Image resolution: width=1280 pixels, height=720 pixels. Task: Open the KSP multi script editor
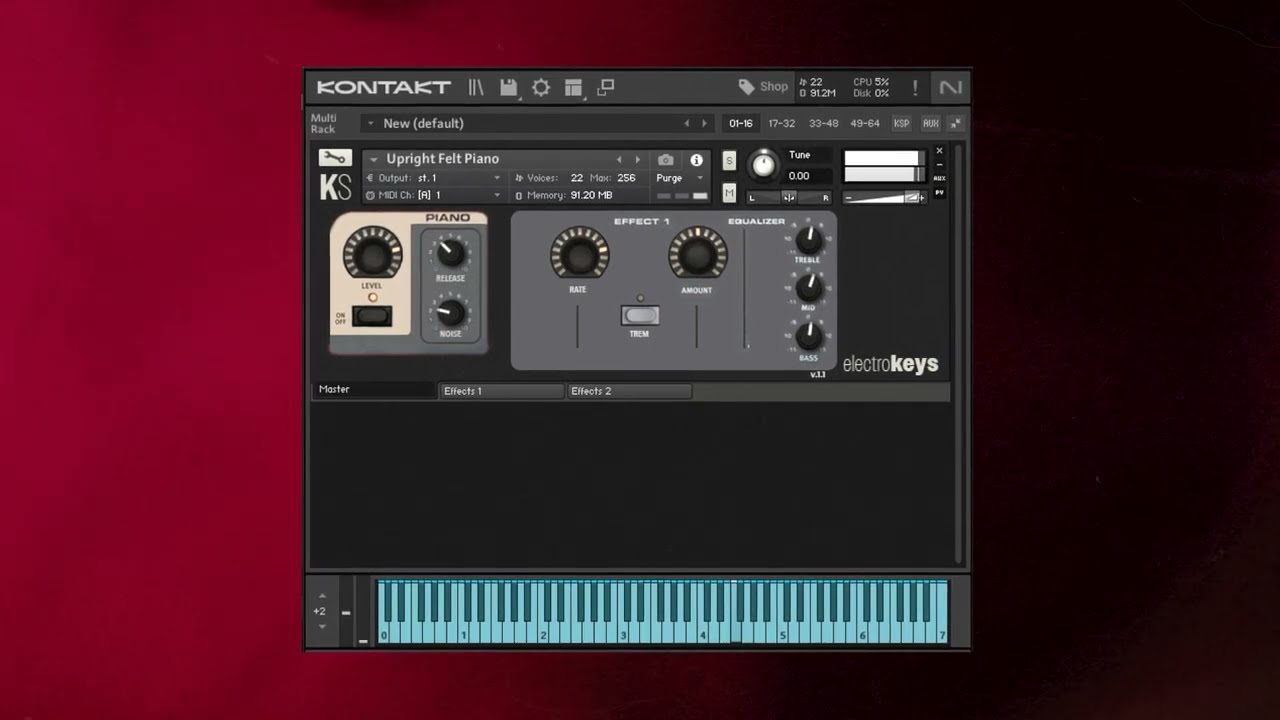click(x=902, y=124)
